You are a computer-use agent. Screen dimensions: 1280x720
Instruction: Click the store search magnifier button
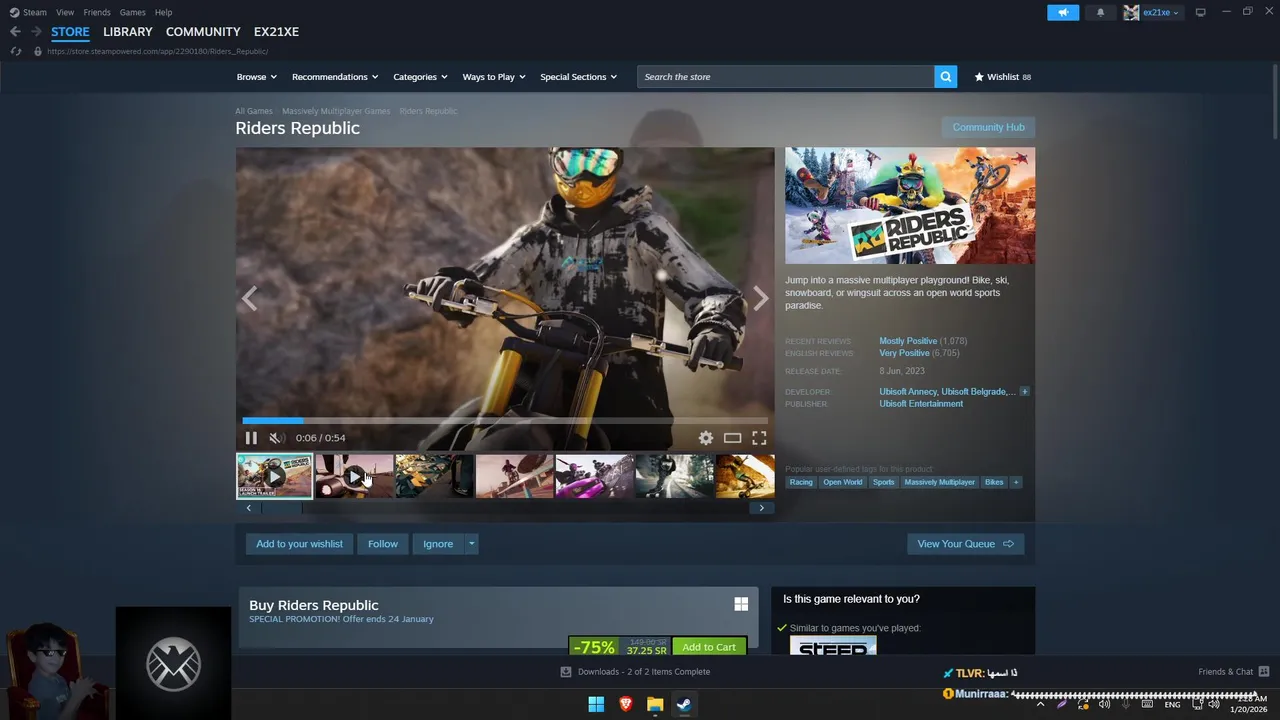945,77
